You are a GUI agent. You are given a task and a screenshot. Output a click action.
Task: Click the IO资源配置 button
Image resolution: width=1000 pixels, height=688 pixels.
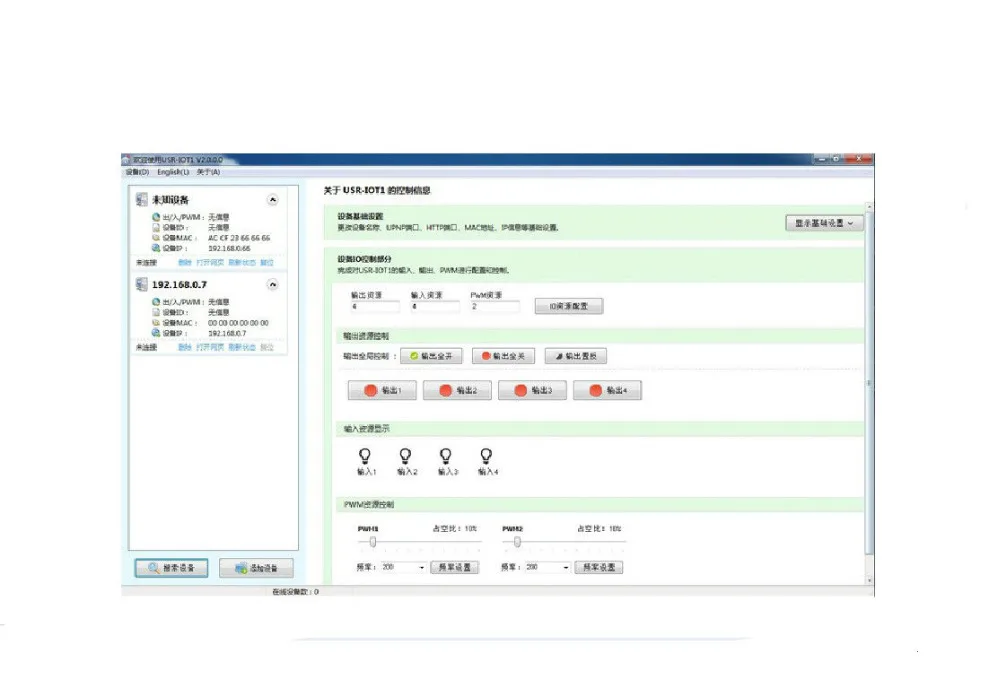[569, 306]
